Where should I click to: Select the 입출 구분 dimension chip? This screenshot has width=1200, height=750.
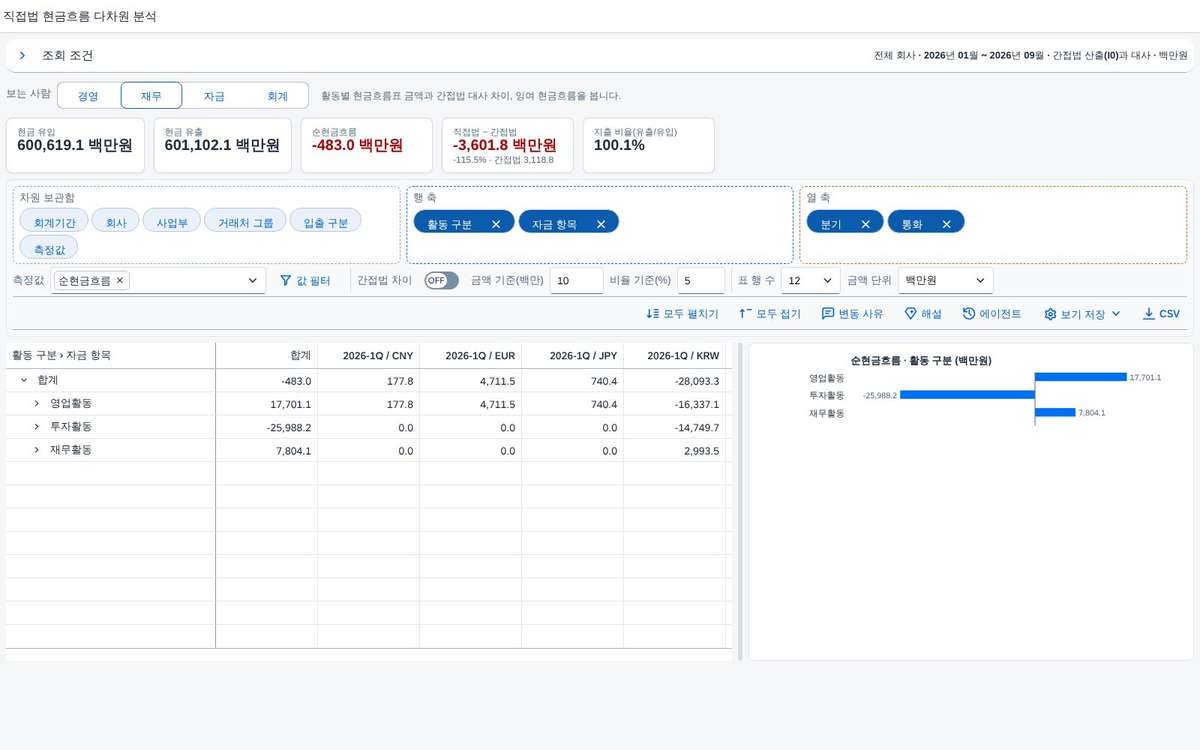(325, 222)
